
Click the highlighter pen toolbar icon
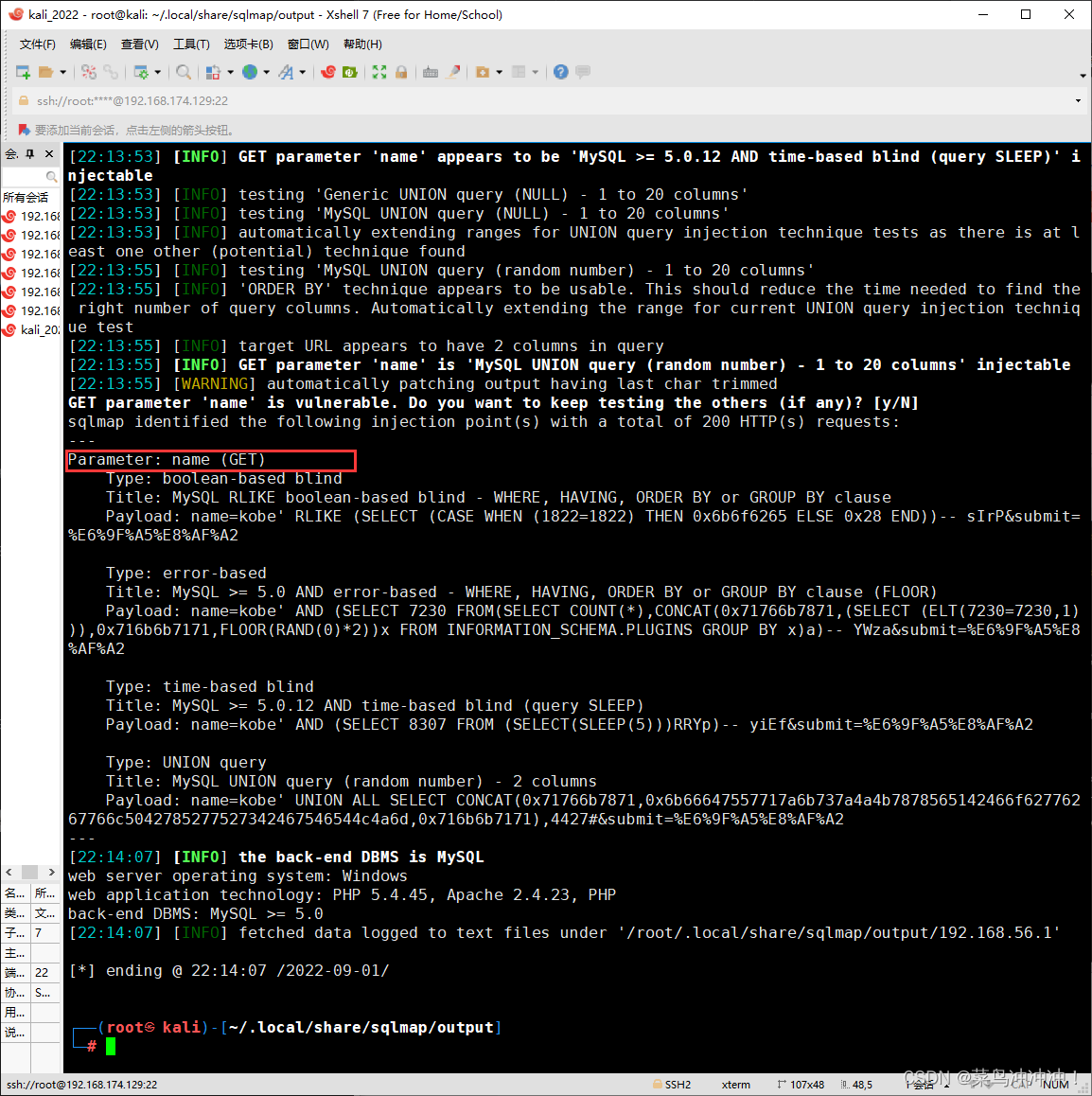tap(453, 72)
